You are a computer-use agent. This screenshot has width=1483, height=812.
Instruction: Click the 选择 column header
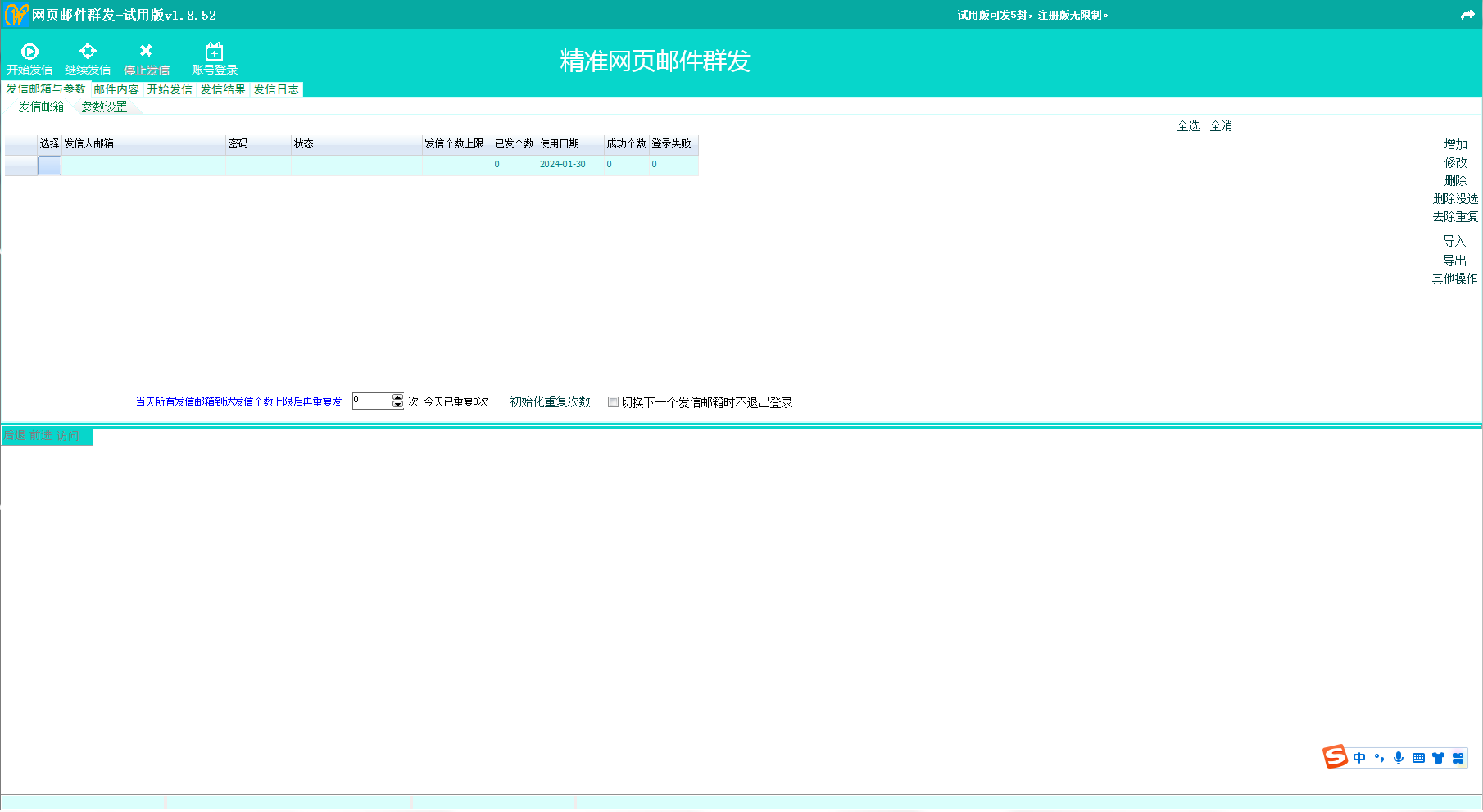tap(49, 143)
